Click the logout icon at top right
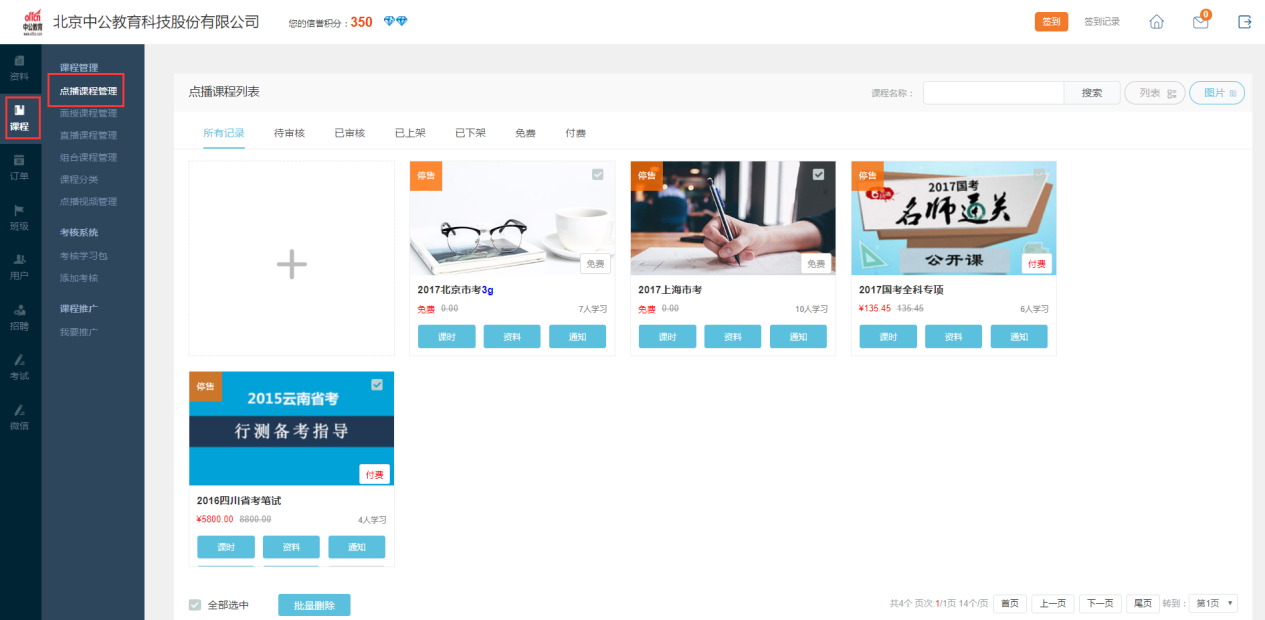The width and height of the screenshot is (1265, 620). coord(1244,22)
